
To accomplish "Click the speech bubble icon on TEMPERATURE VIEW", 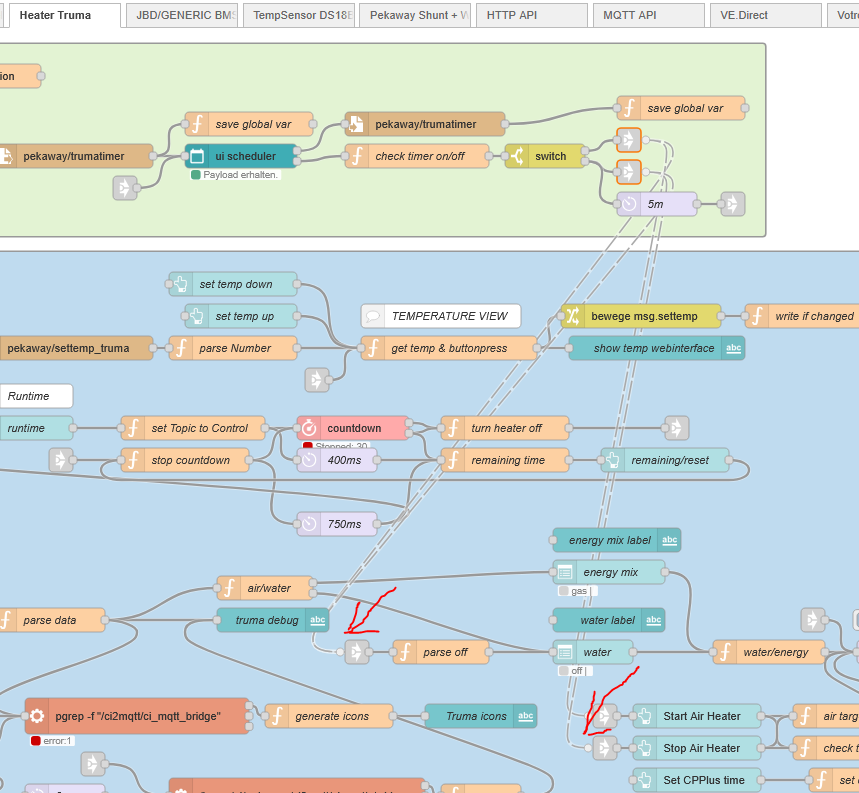I will tap(373, 316).
